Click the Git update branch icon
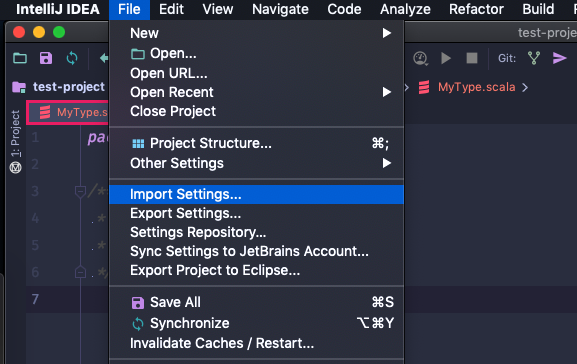 (x=534, y=58)
